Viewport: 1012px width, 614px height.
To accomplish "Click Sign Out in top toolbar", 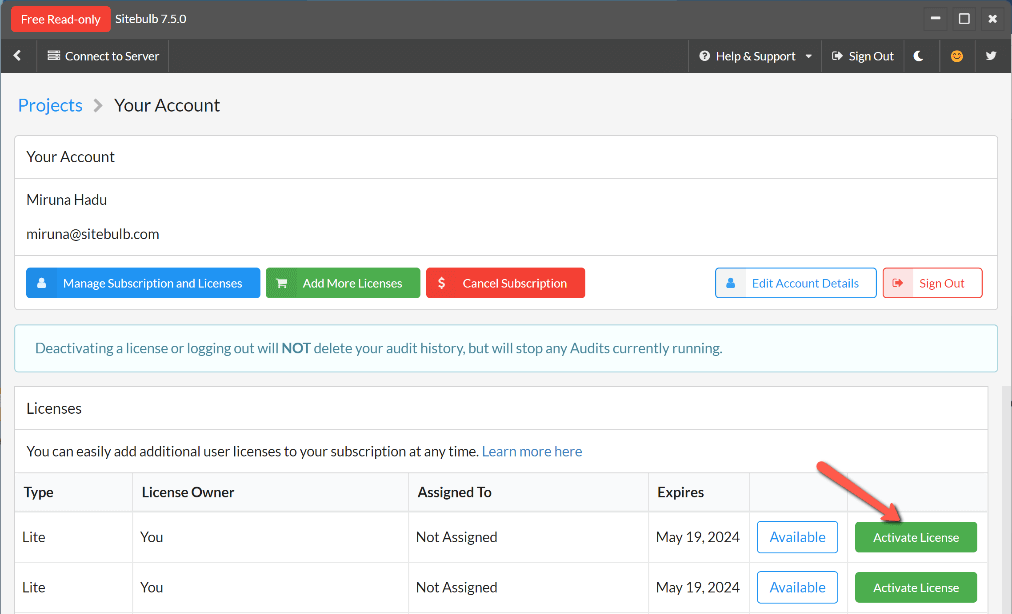I will coord(863,56).
